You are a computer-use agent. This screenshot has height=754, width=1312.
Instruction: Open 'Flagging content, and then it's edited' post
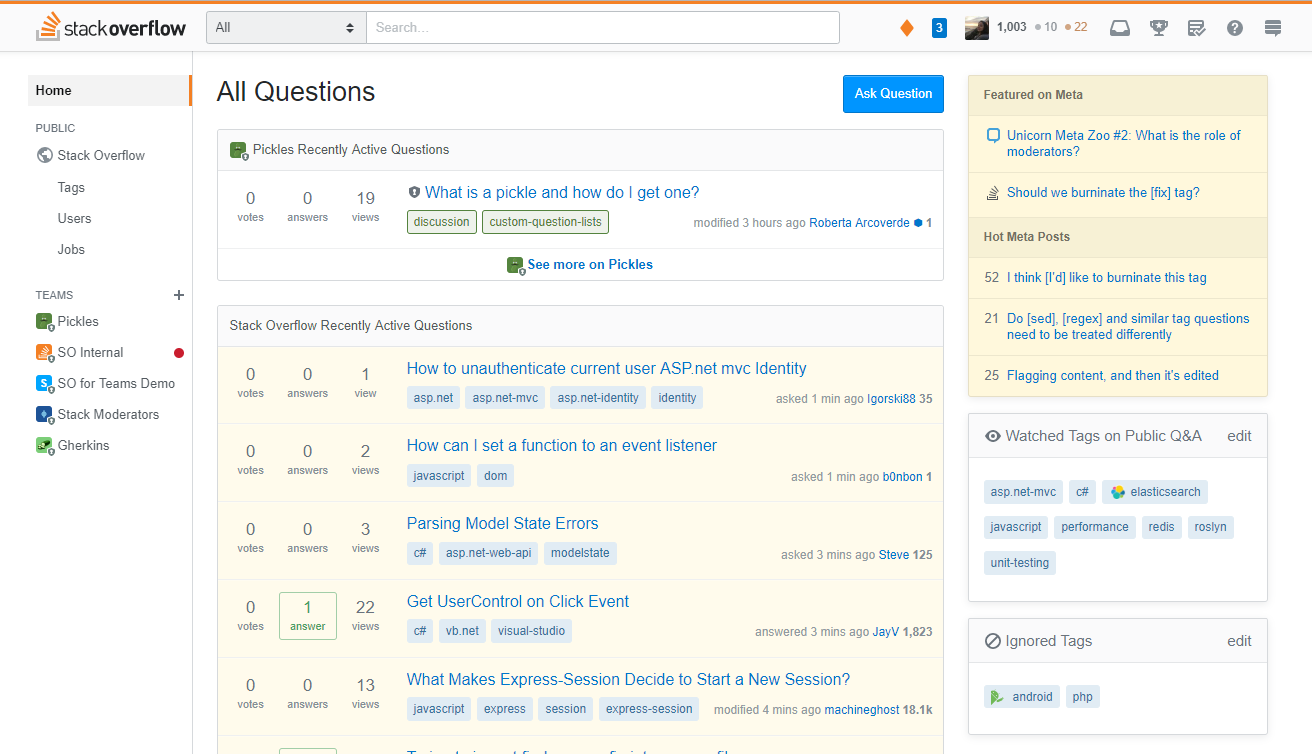1113,376
